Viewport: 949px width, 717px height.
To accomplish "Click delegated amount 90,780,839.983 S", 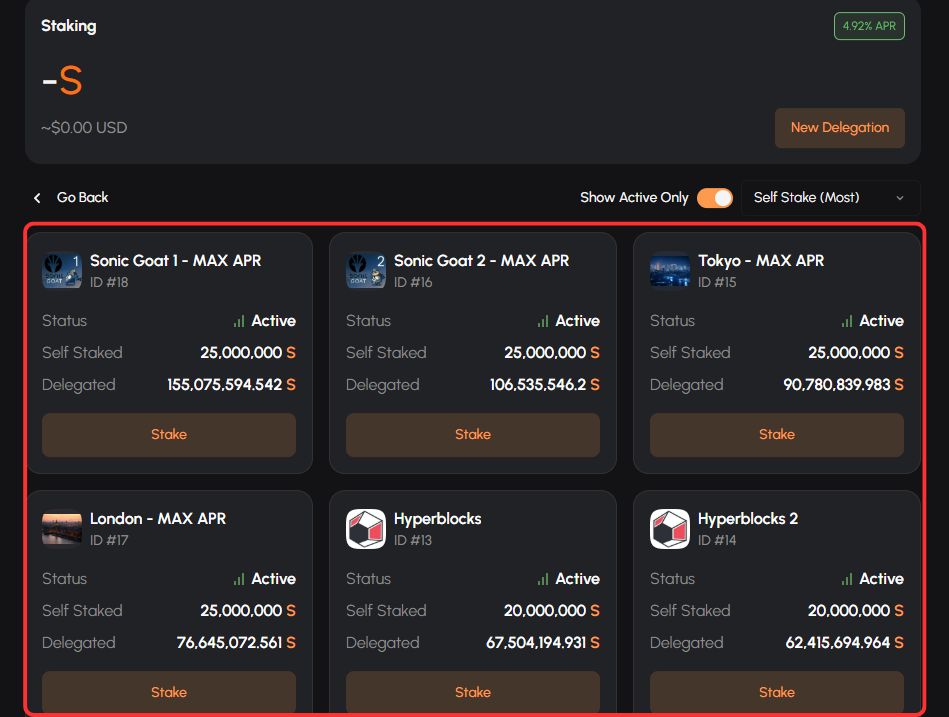I will point(843,385).
